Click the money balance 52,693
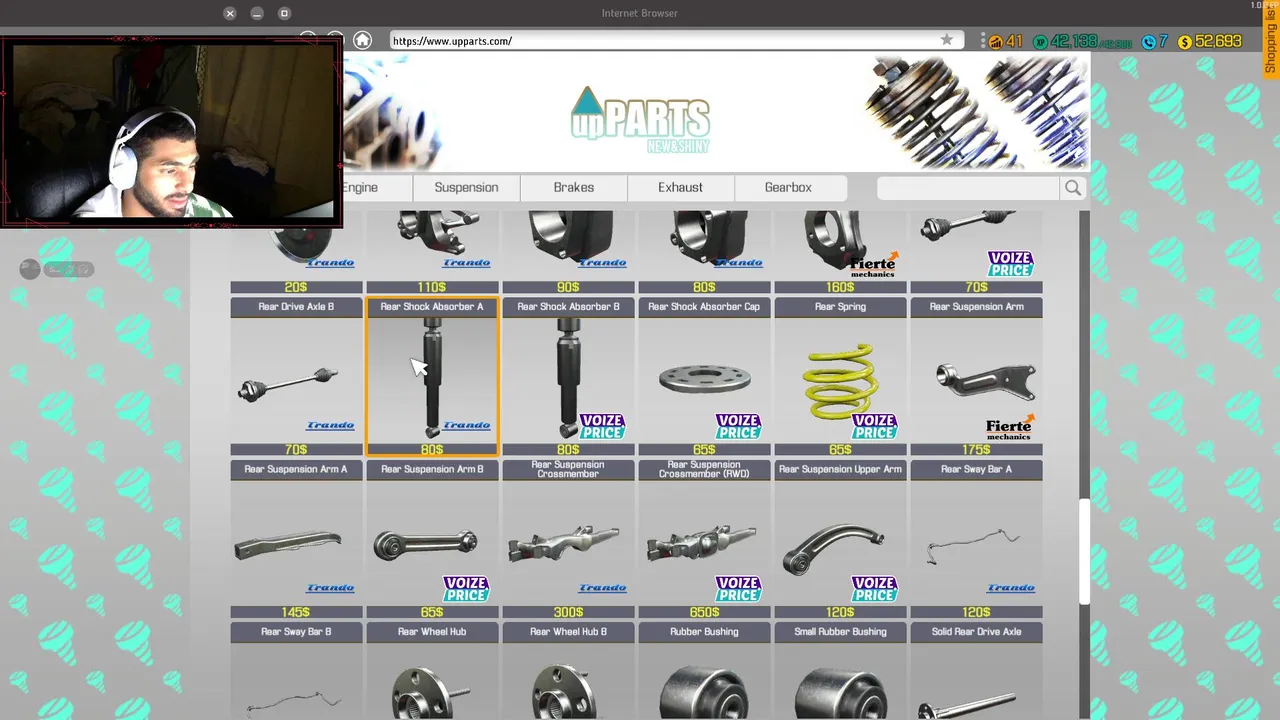The width and height of the screenshot is (1280, 720). (1209, 41)
